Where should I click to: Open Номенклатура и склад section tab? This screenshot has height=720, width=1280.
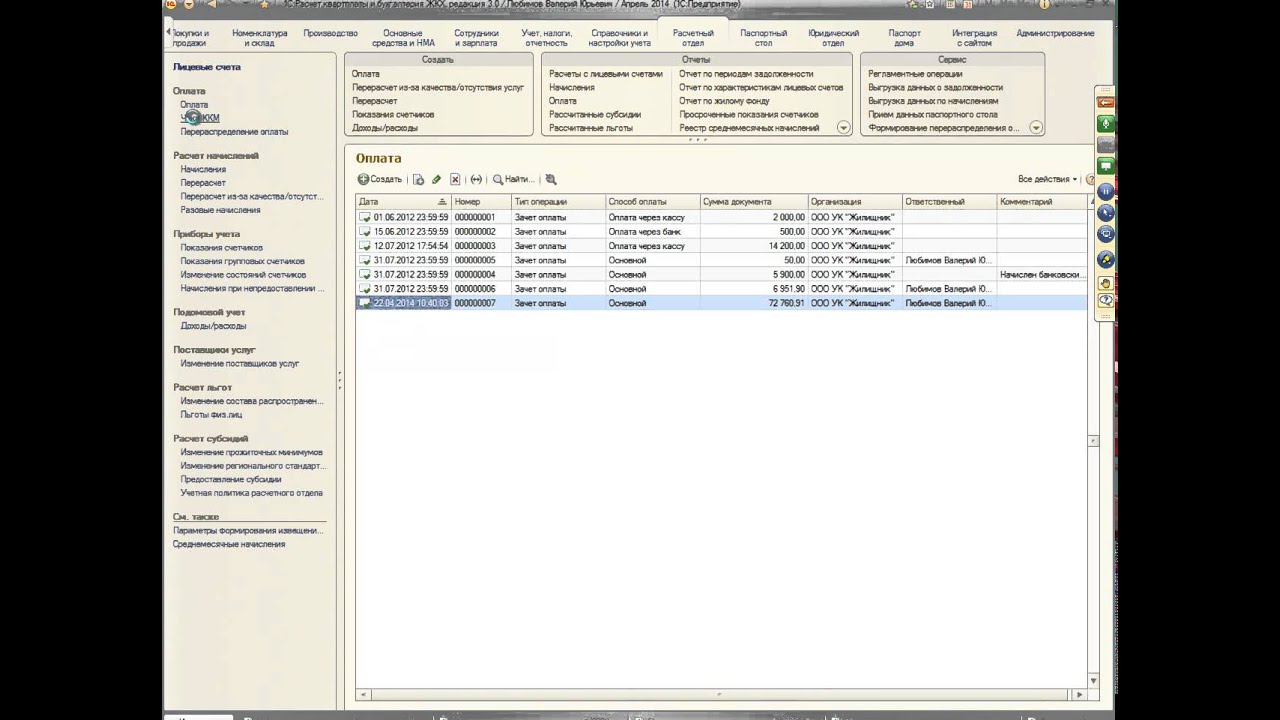tap(259, 38)
